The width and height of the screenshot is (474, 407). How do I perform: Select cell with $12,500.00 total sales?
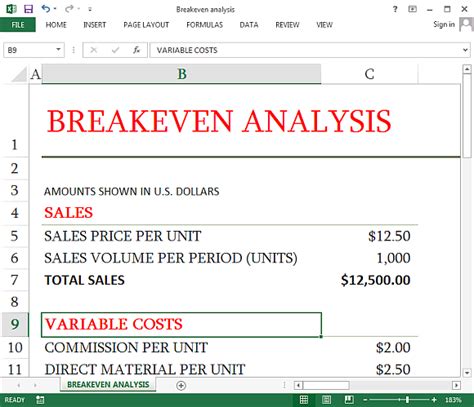coord(369,280)
